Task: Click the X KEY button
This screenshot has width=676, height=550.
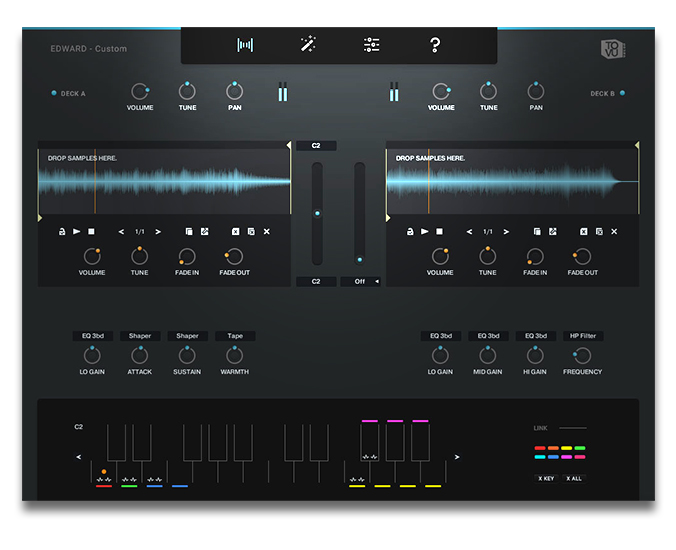Action: click(545, 479)
